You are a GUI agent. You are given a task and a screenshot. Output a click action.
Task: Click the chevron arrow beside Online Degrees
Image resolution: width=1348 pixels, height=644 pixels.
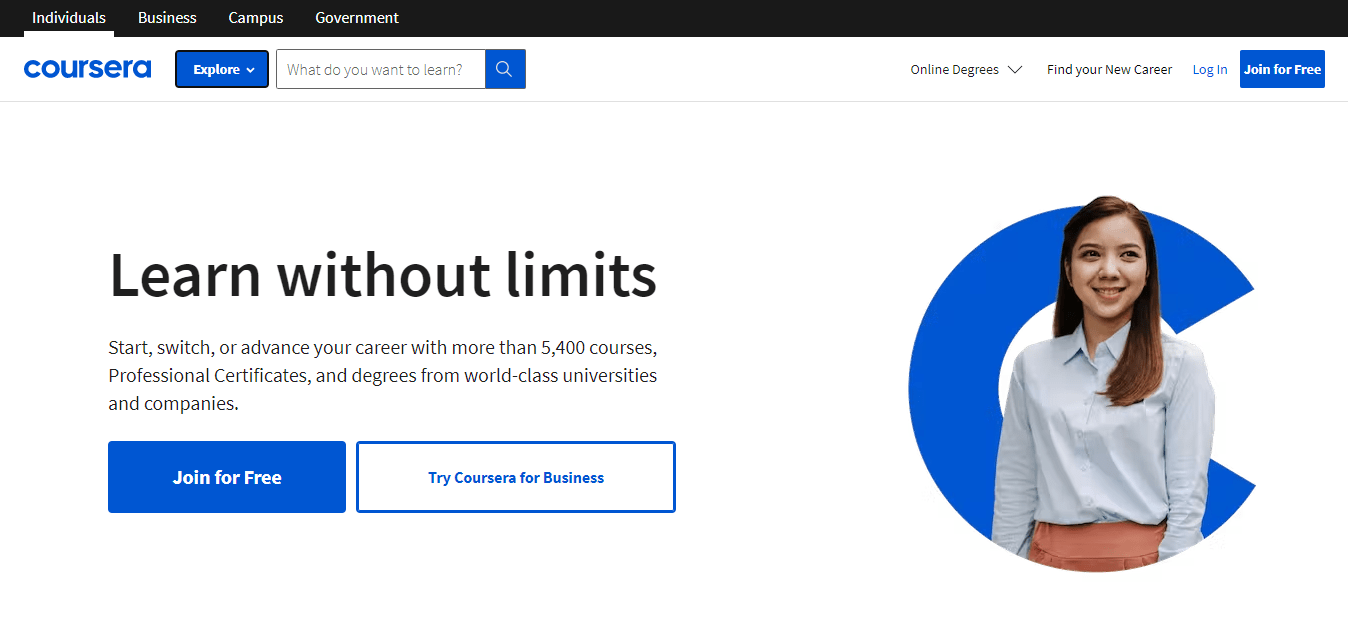[1015, 70]
